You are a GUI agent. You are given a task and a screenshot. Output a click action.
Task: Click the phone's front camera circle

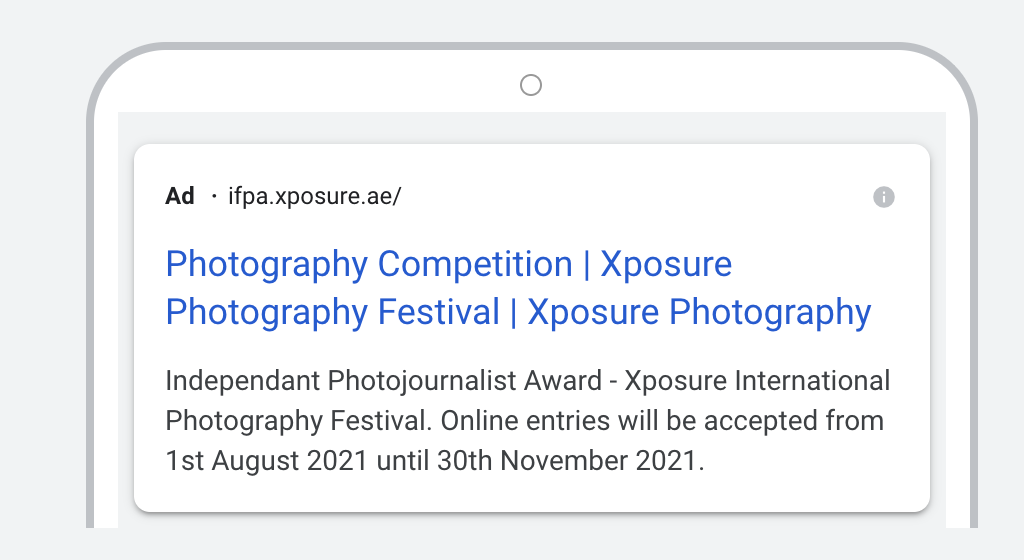(x=531, y=85)
